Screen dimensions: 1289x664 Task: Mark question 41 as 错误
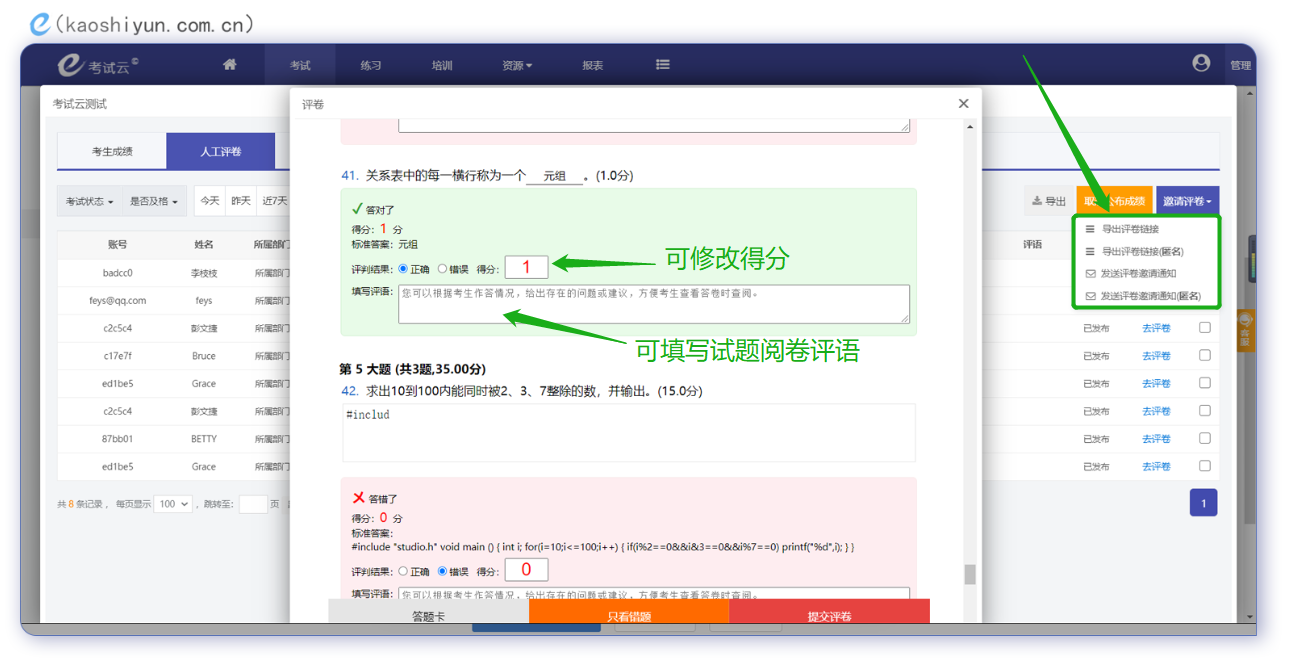[443, 269]
